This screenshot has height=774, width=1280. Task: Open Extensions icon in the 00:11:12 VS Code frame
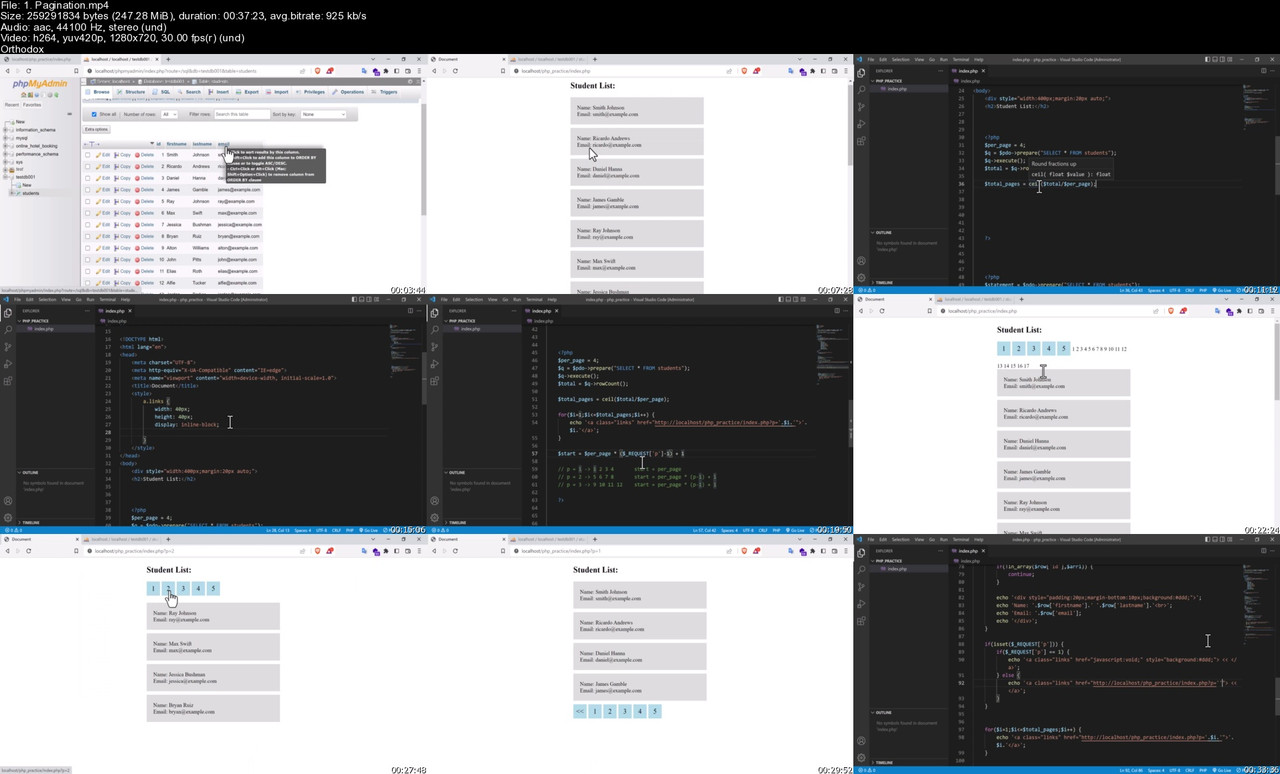pos(861,141)
